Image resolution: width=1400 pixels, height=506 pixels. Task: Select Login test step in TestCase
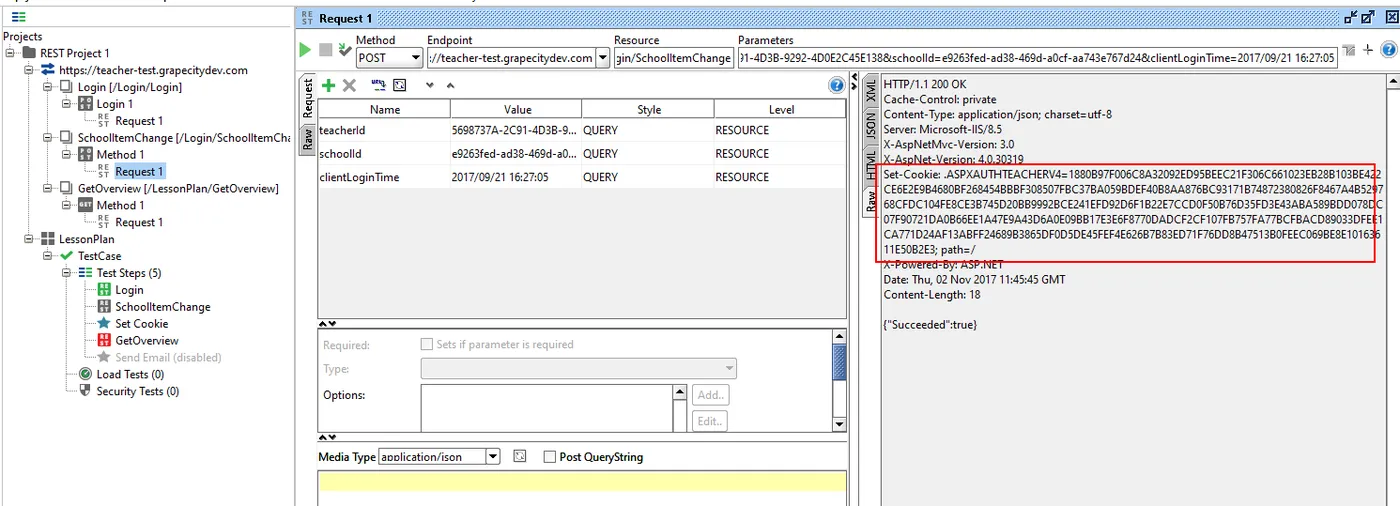tap(129, 290)
